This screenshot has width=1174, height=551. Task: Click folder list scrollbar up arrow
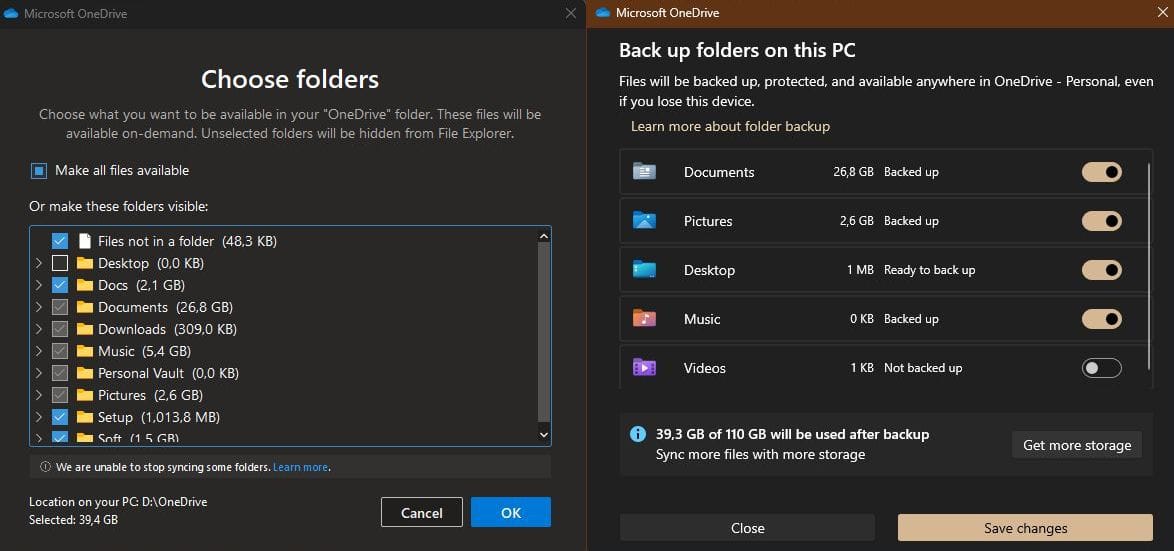544,235
